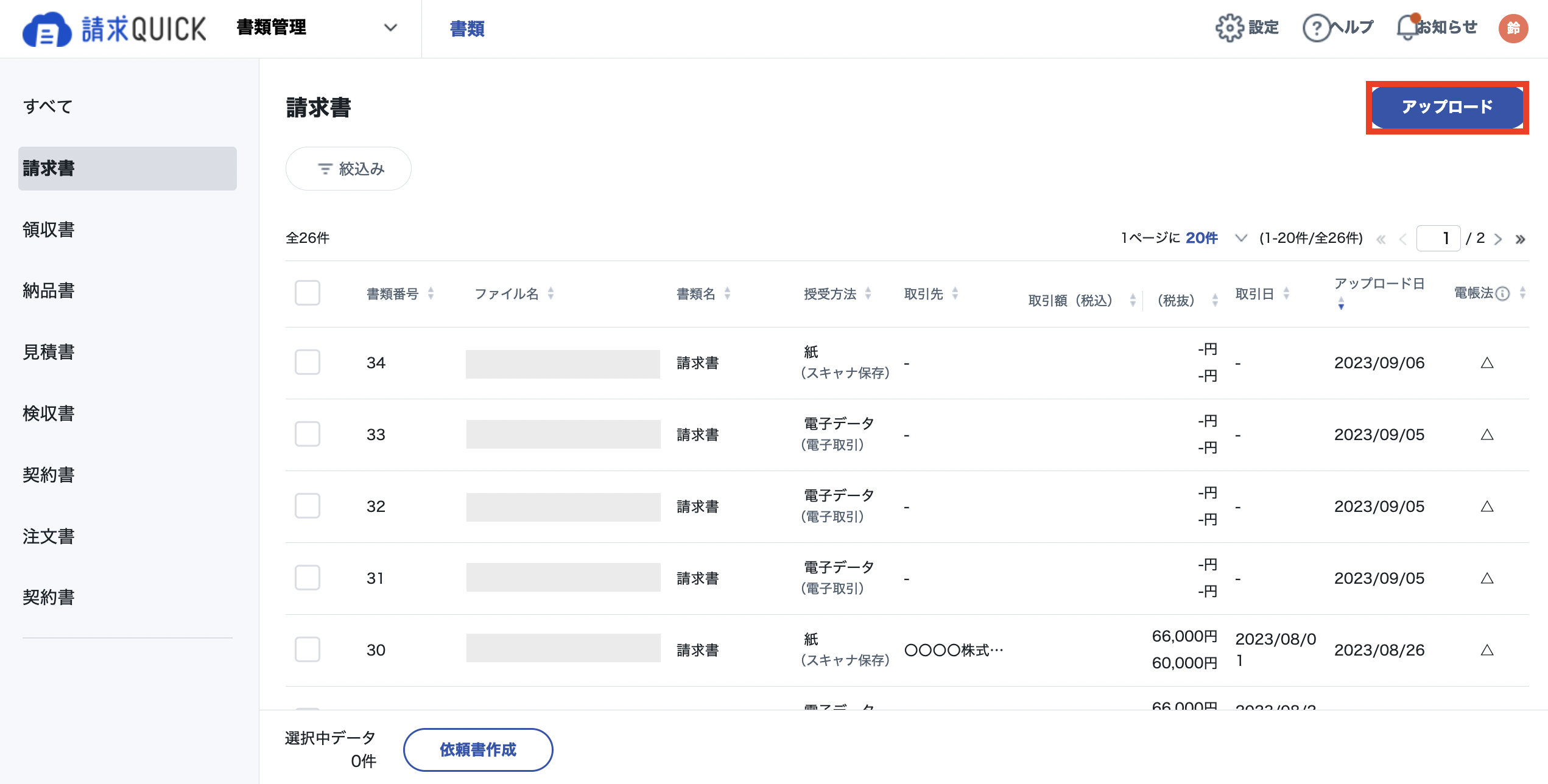
Task: Open the 設定 gear icon
Action: [1229, 28]
